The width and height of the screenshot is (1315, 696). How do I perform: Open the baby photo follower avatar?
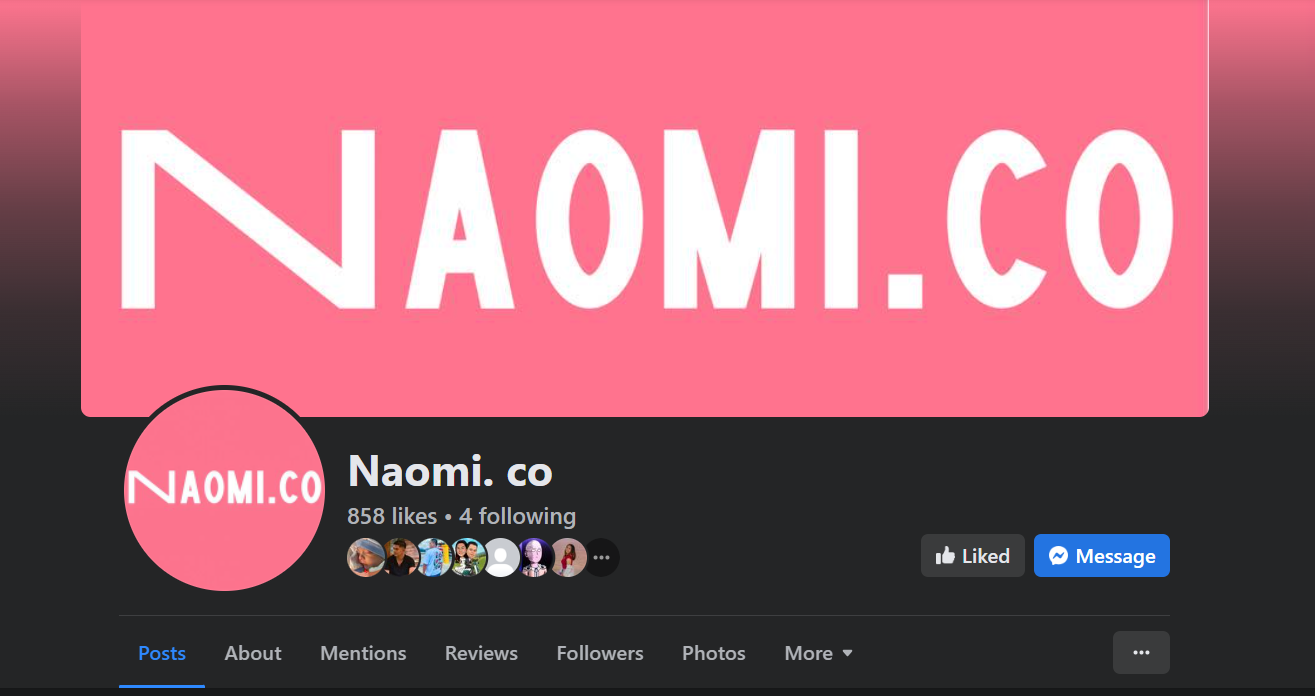point(366,557)
